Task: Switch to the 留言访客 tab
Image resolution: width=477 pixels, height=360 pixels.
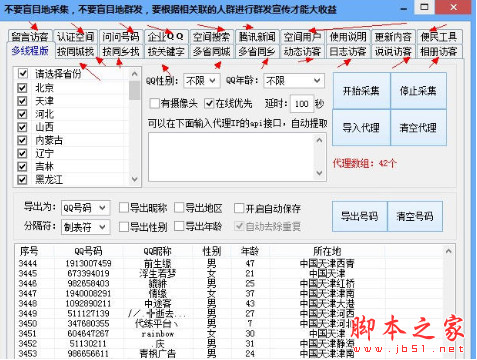Action: click(30, 36)
